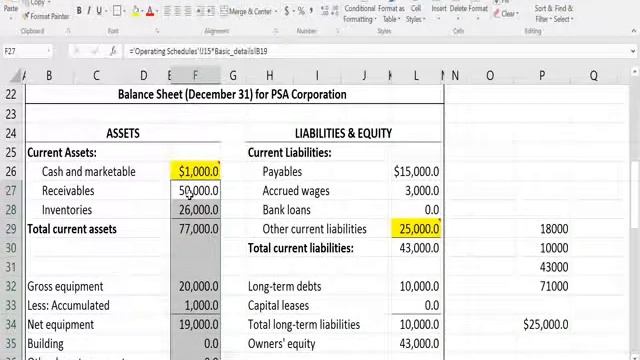Open Merge & Center dropdown arrow
The image size is (640, 360).
click(x=276, y=11)
